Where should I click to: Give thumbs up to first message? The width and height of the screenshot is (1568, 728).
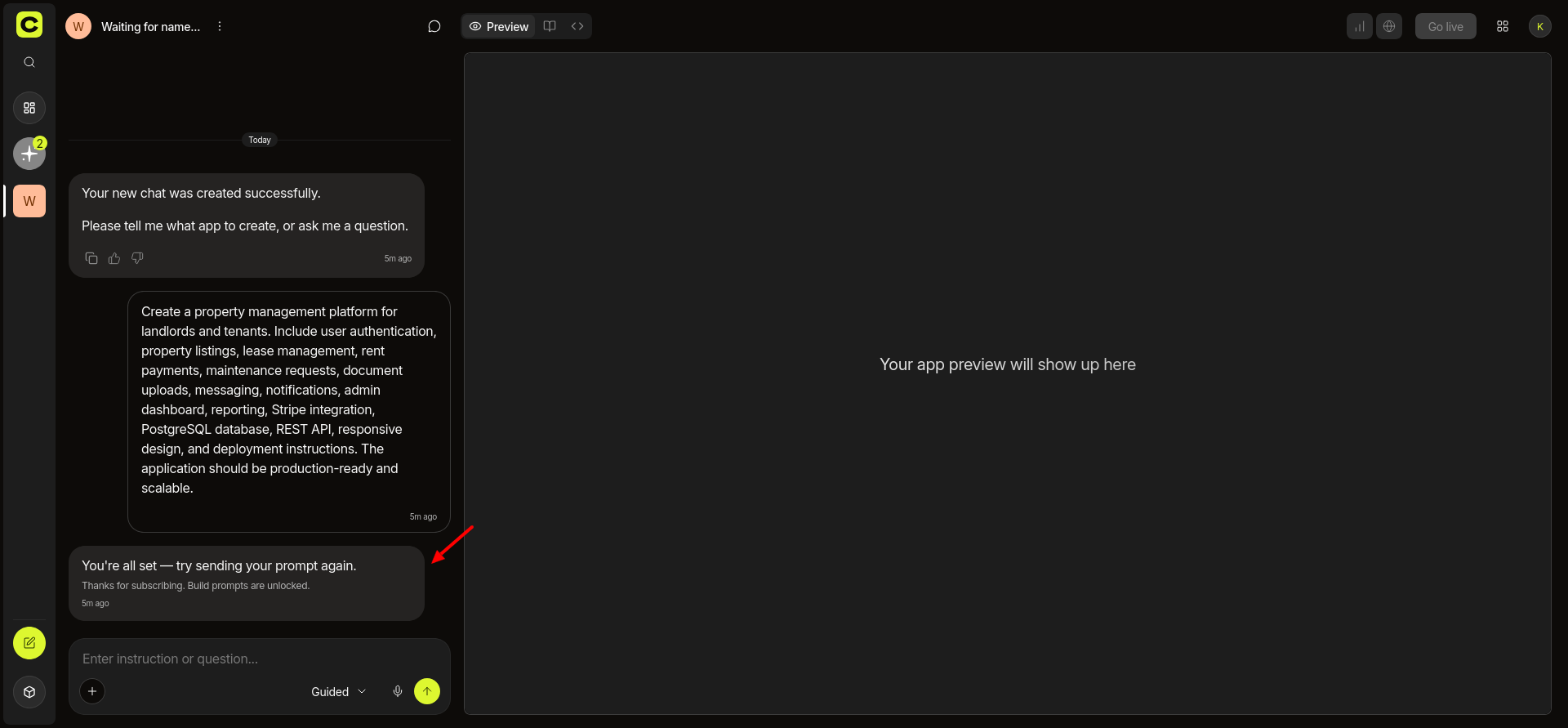tap(114, 258)
